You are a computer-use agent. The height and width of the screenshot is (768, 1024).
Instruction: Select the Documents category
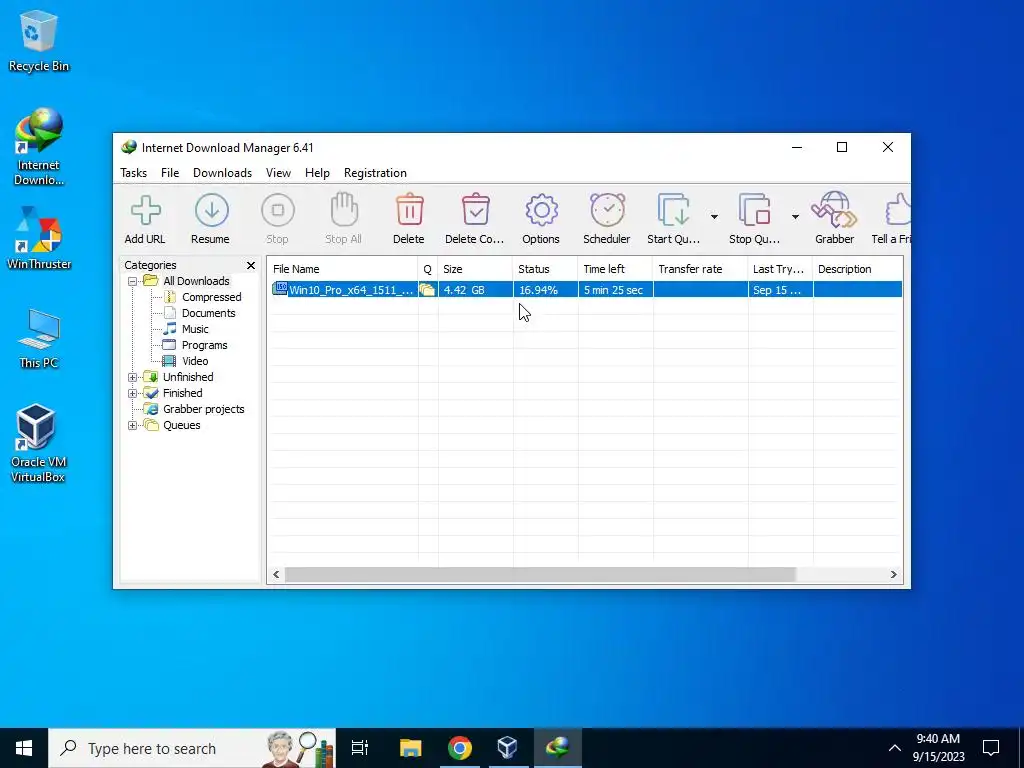point(208,313)
